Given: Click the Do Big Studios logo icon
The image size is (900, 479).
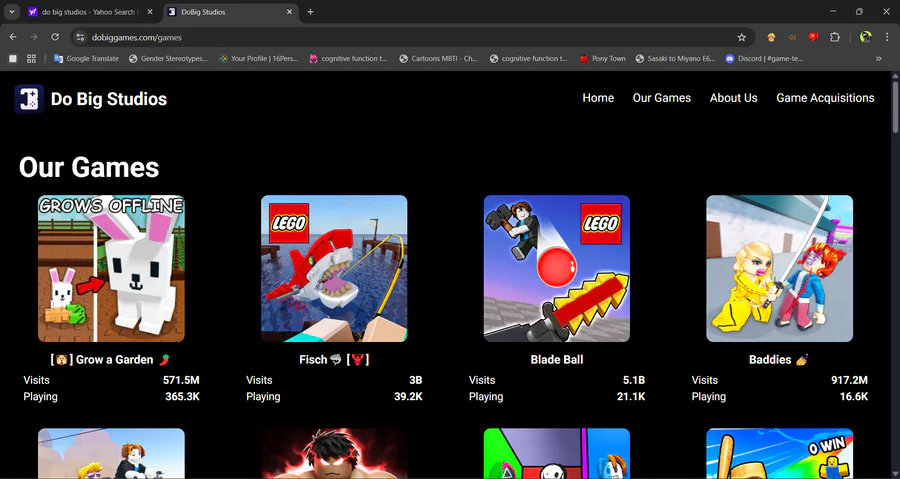Looking at the screenshot, I should [x=29, y=99].
